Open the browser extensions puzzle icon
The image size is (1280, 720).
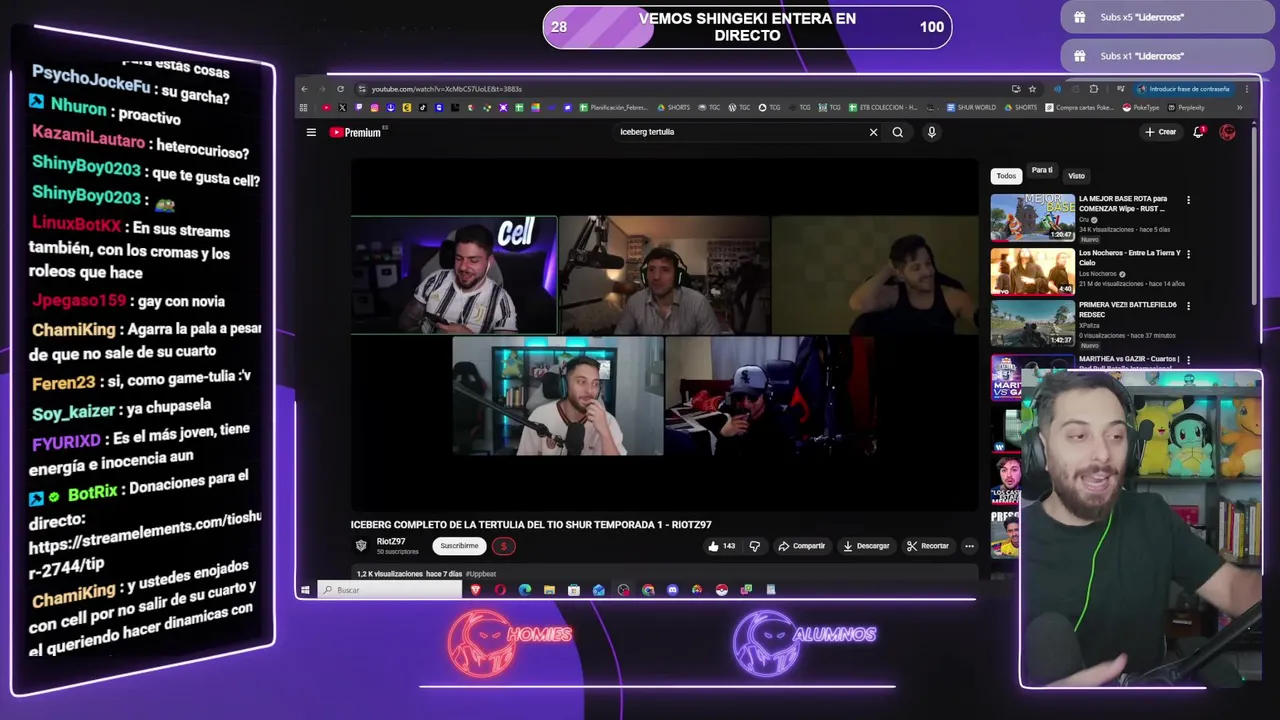(1094, 89)
